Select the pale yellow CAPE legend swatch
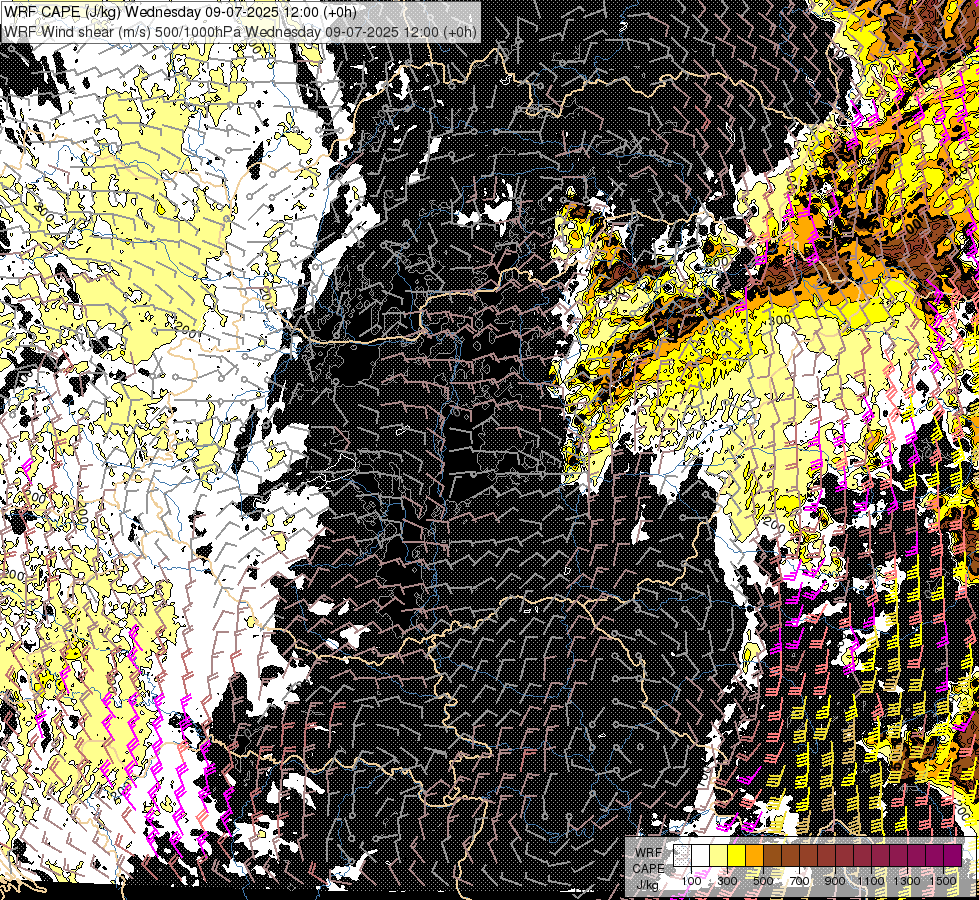The height and width of the screenshot is (900, 979). pos(719,855)
